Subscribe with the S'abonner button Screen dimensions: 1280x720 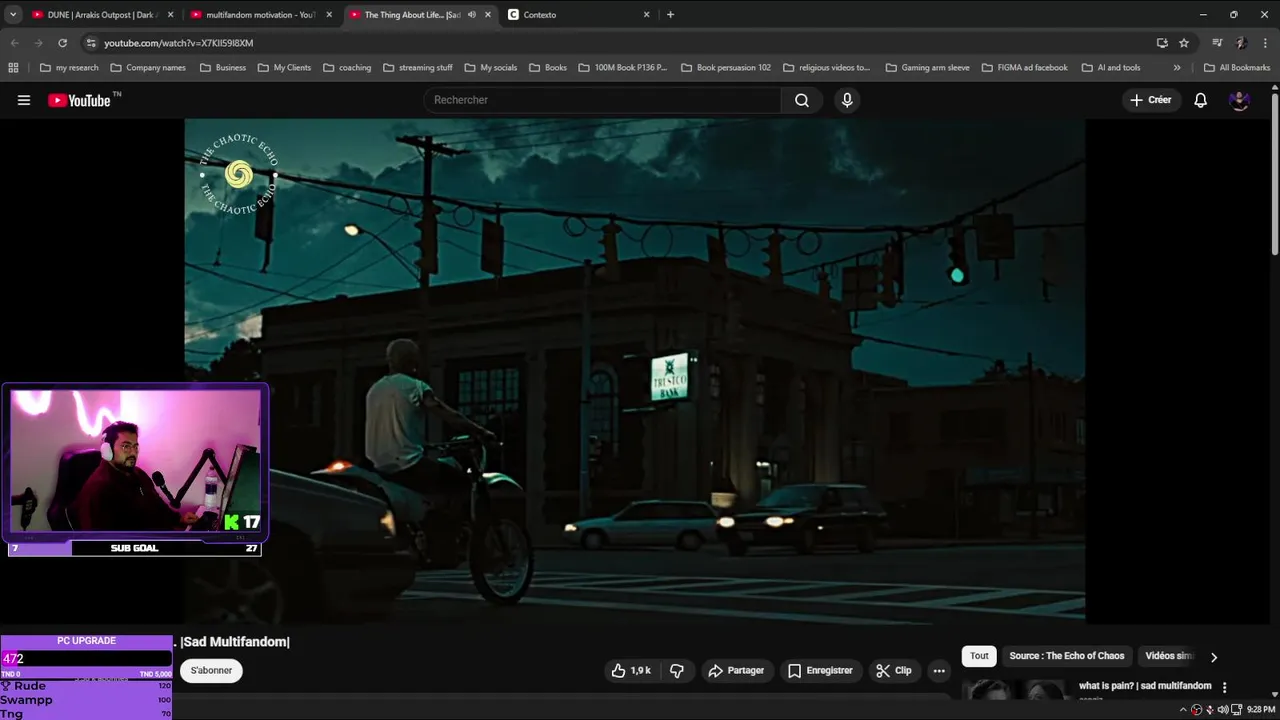212,671
